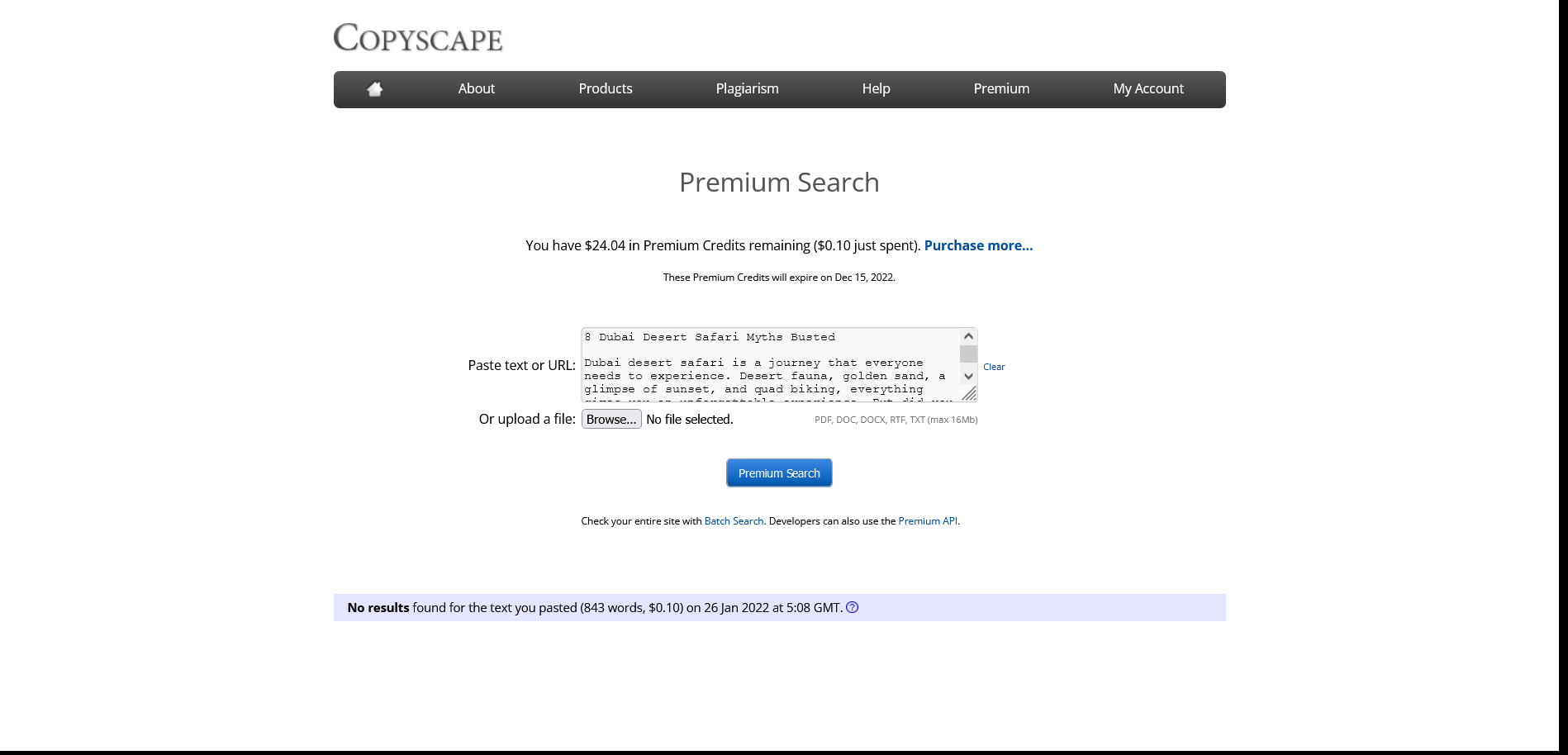Click the 'Or upload a file:' label
The width and height of the screenshot is (1568, 755).
tap(527, 419)
